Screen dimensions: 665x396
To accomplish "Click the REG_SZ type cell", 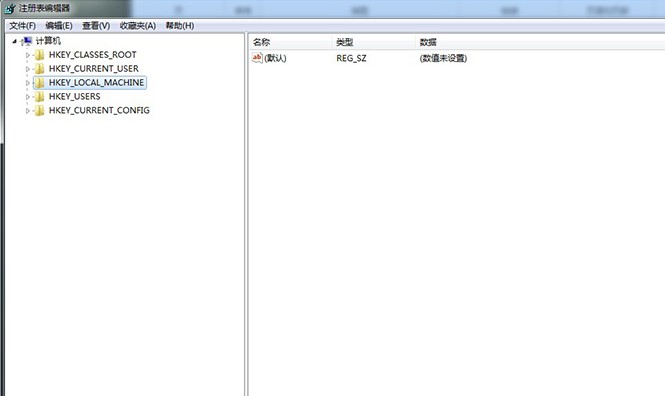I will tap(351, 58).
